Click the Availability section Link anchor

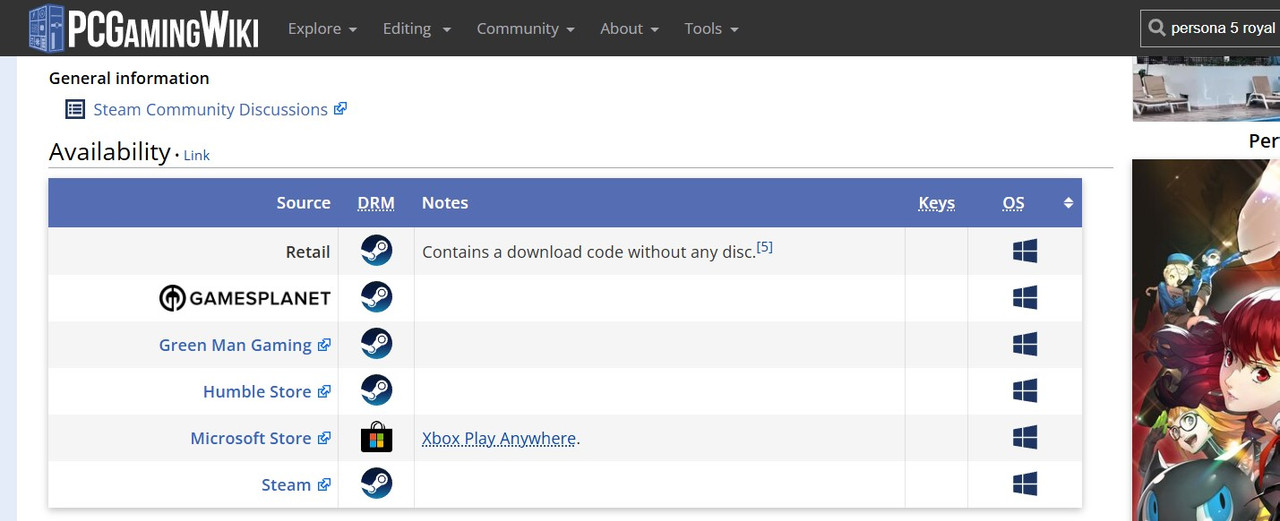click(197, 155)
